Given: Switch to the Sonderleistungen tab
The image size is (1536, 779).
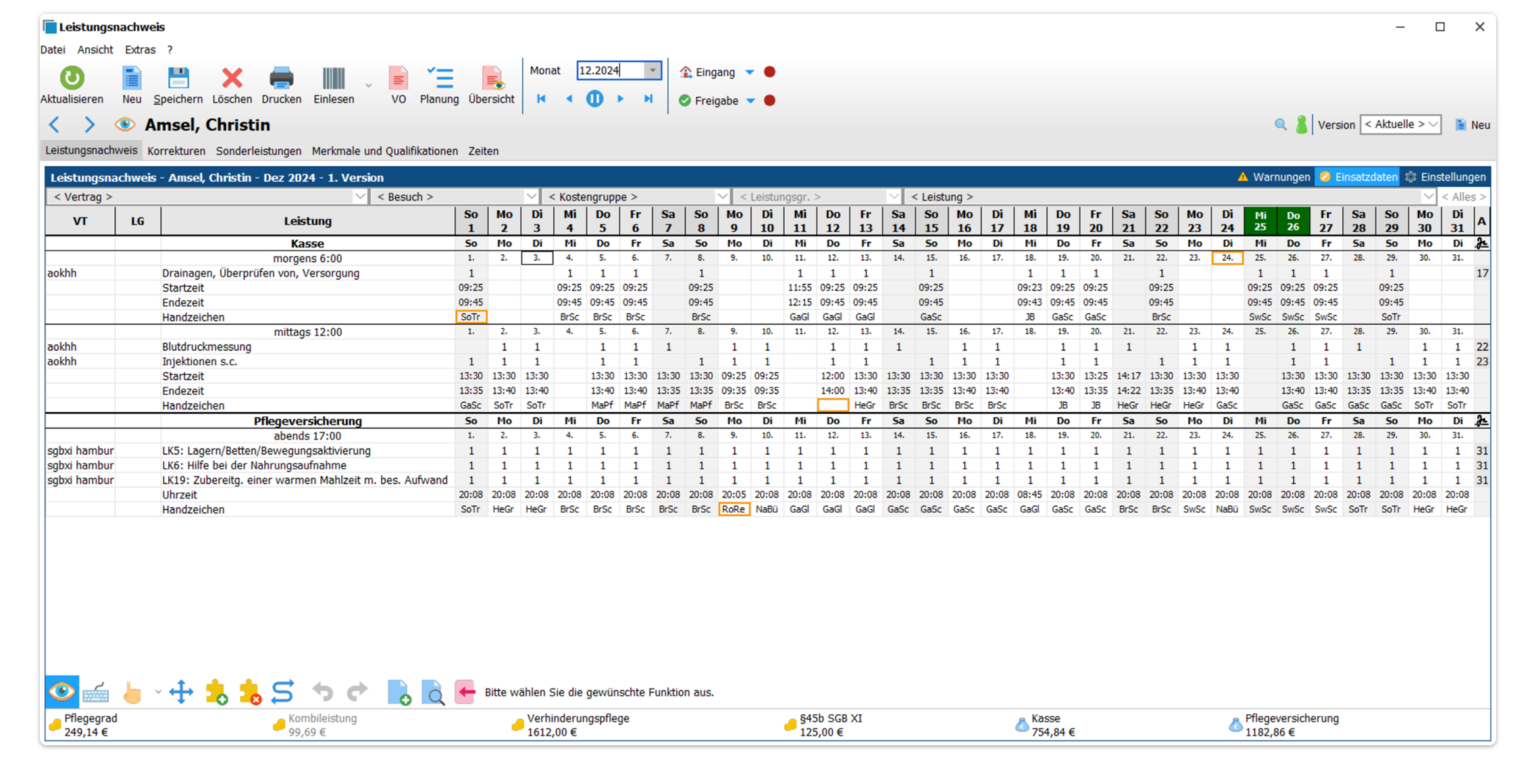Looking at the screenshot, I should pos(258,151).
